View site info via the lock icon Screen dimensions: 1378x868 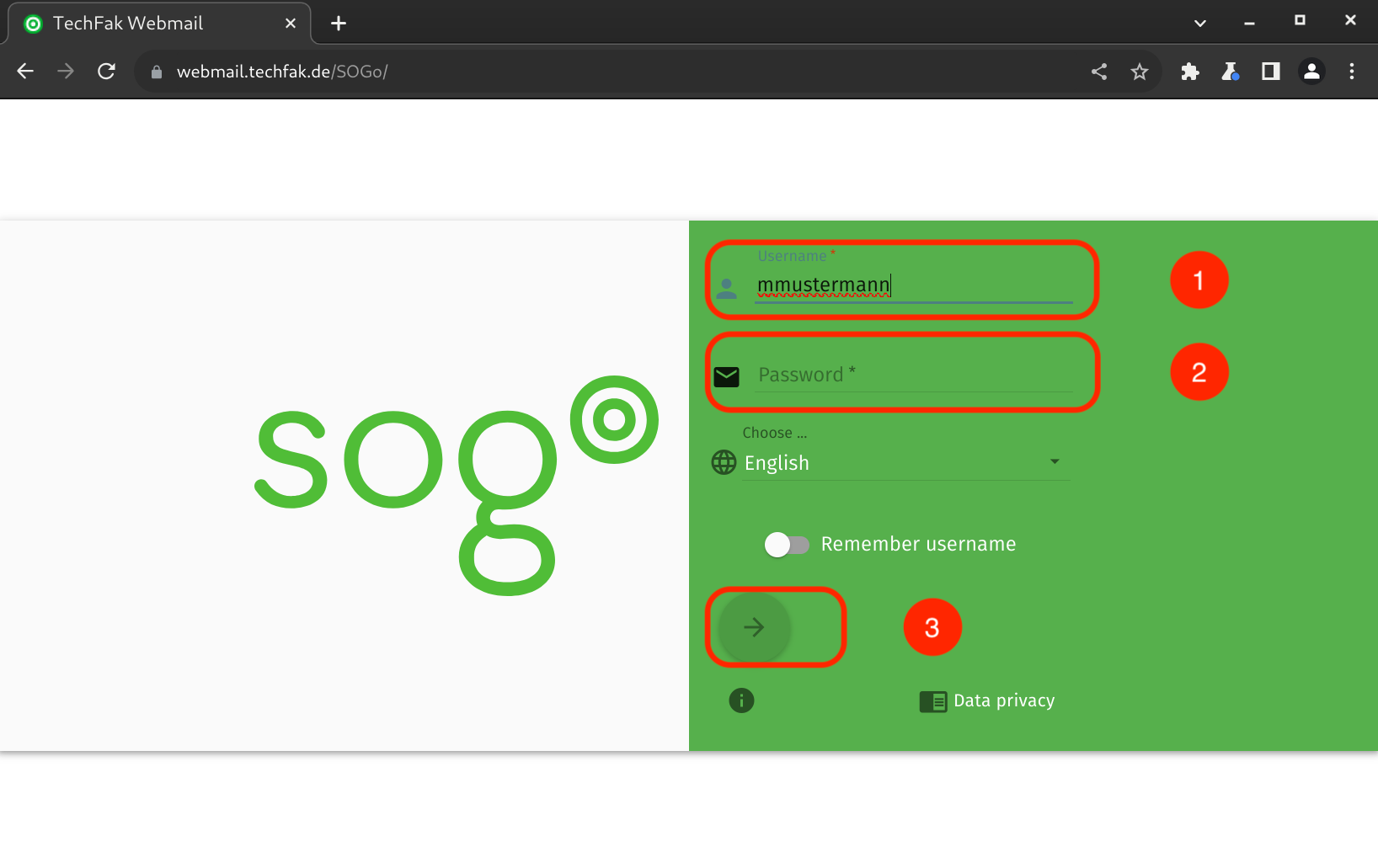[x=156, y=72]
